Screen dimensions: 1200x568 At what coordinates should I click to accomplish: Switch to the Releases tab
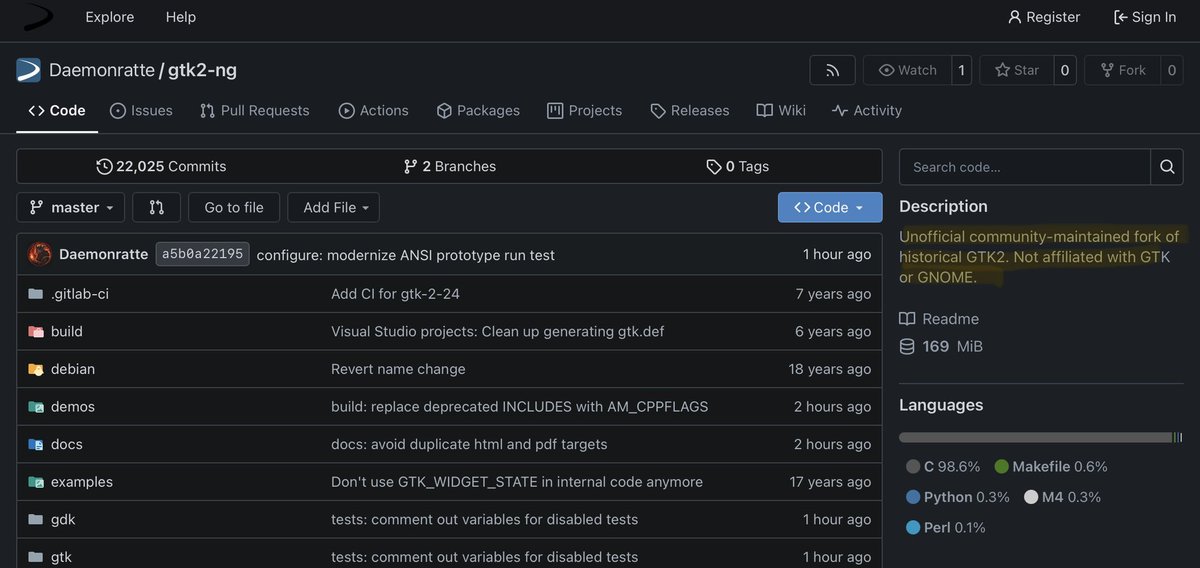pos(690,111)
